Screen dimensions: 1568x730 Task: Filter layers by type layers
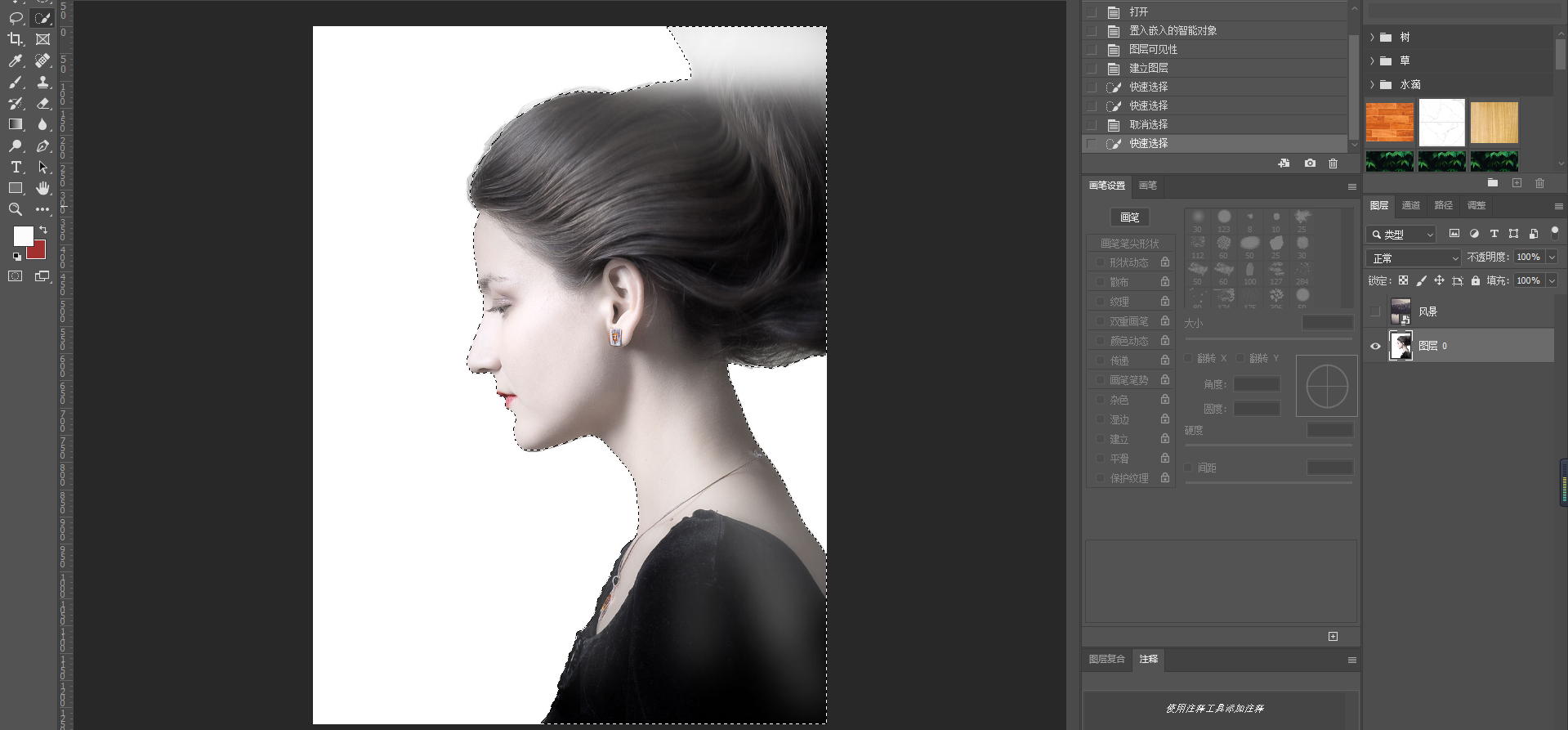click(x=1494, y=234)
